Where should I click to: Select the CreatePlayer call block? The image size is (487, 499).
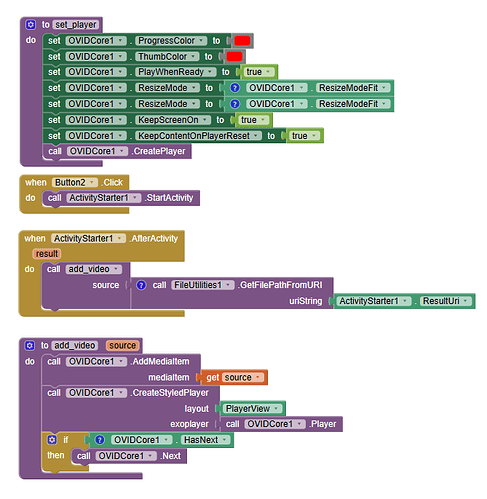click(x=117, y=151)
